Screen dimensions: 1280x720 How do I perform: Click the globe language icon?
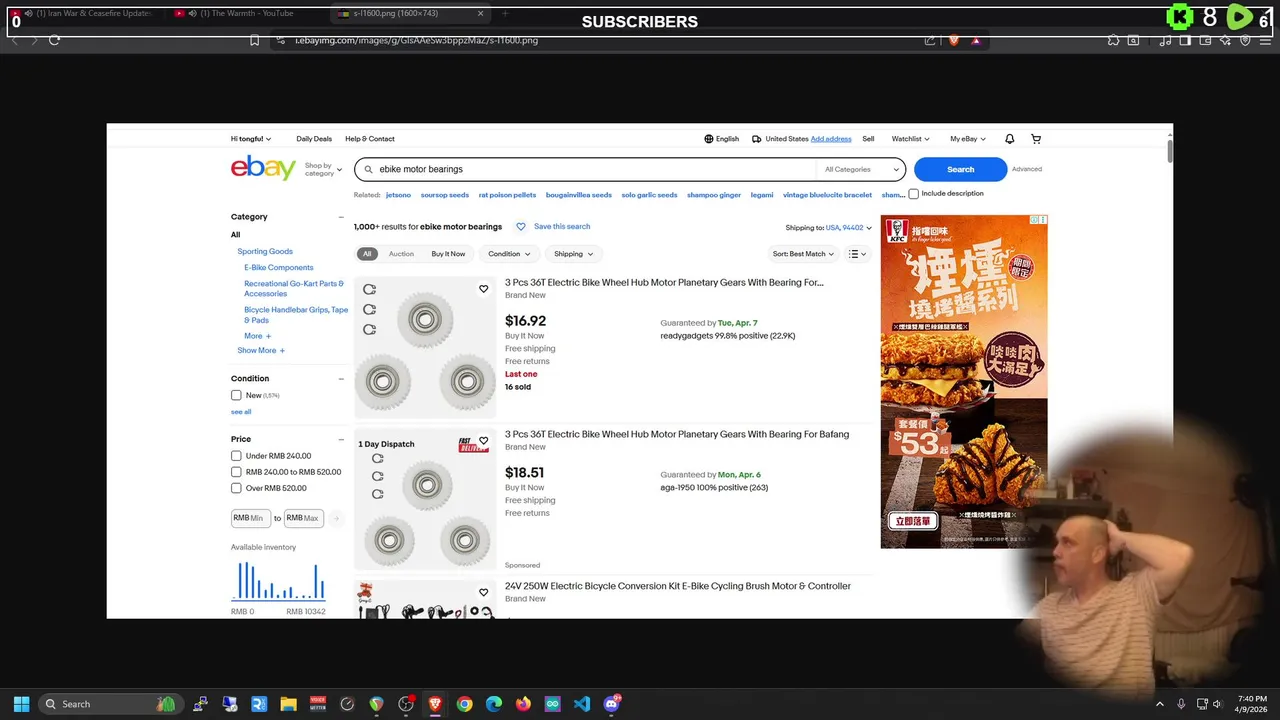709,139
